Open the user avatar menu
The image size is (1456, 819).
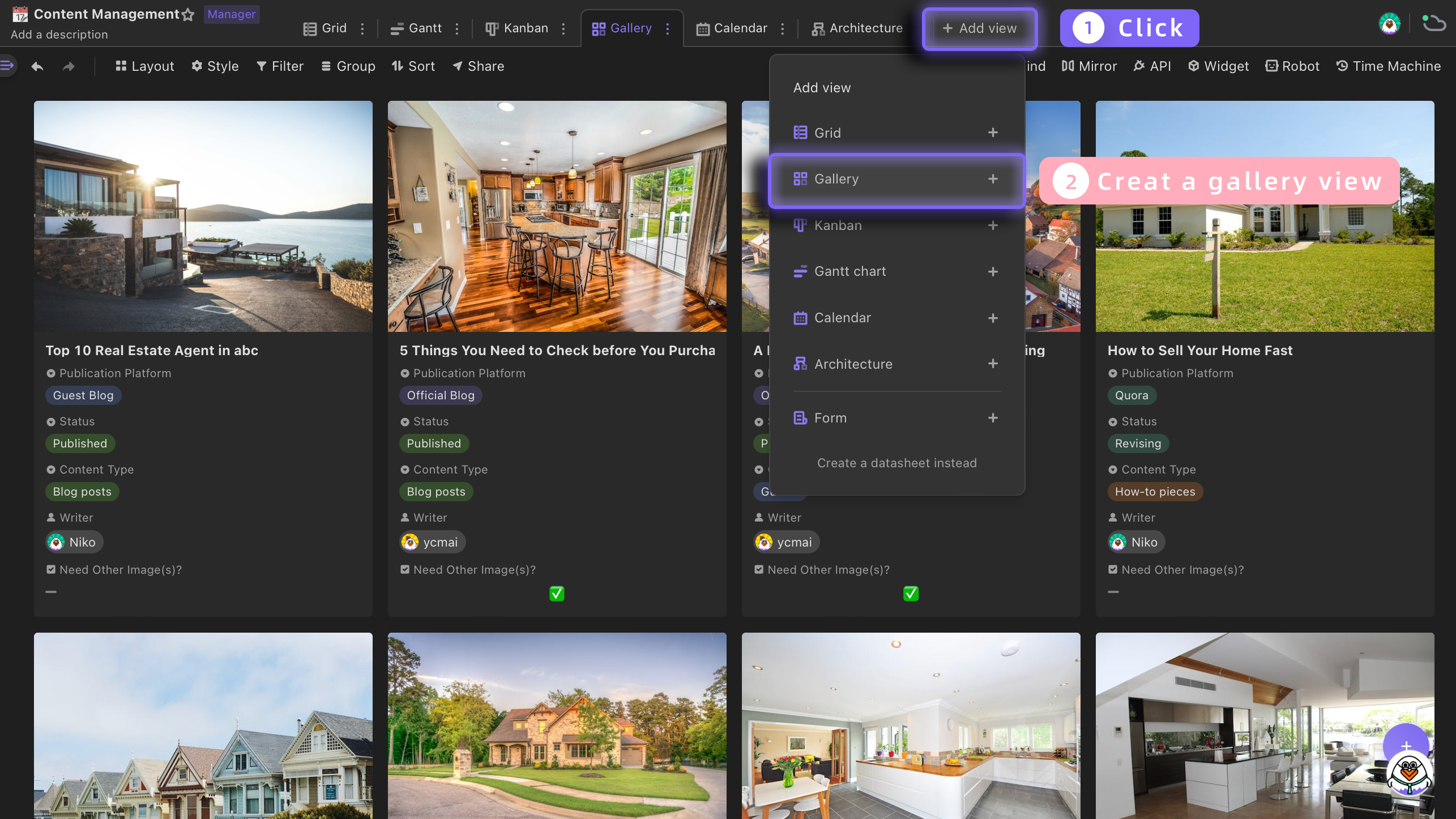point(1389,24)
